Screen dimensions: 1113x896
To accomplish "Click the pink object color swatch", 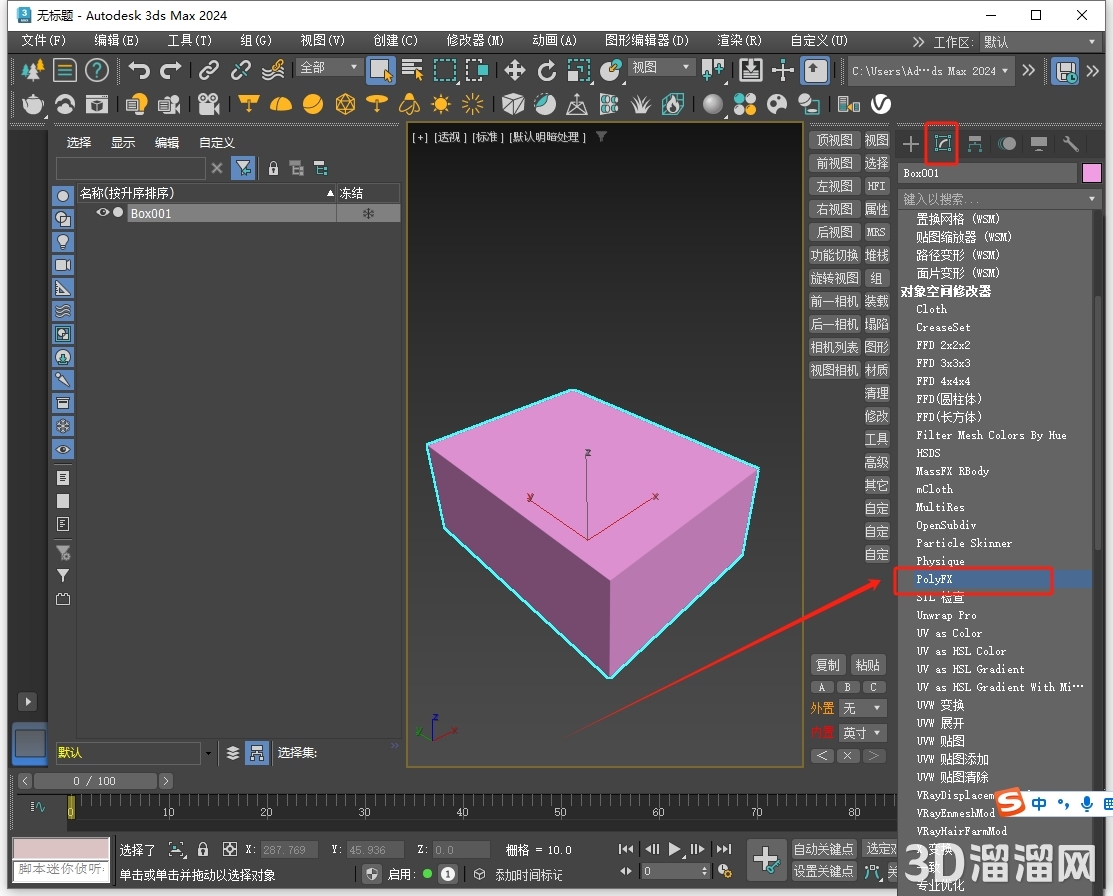I will coord(1091,172).
